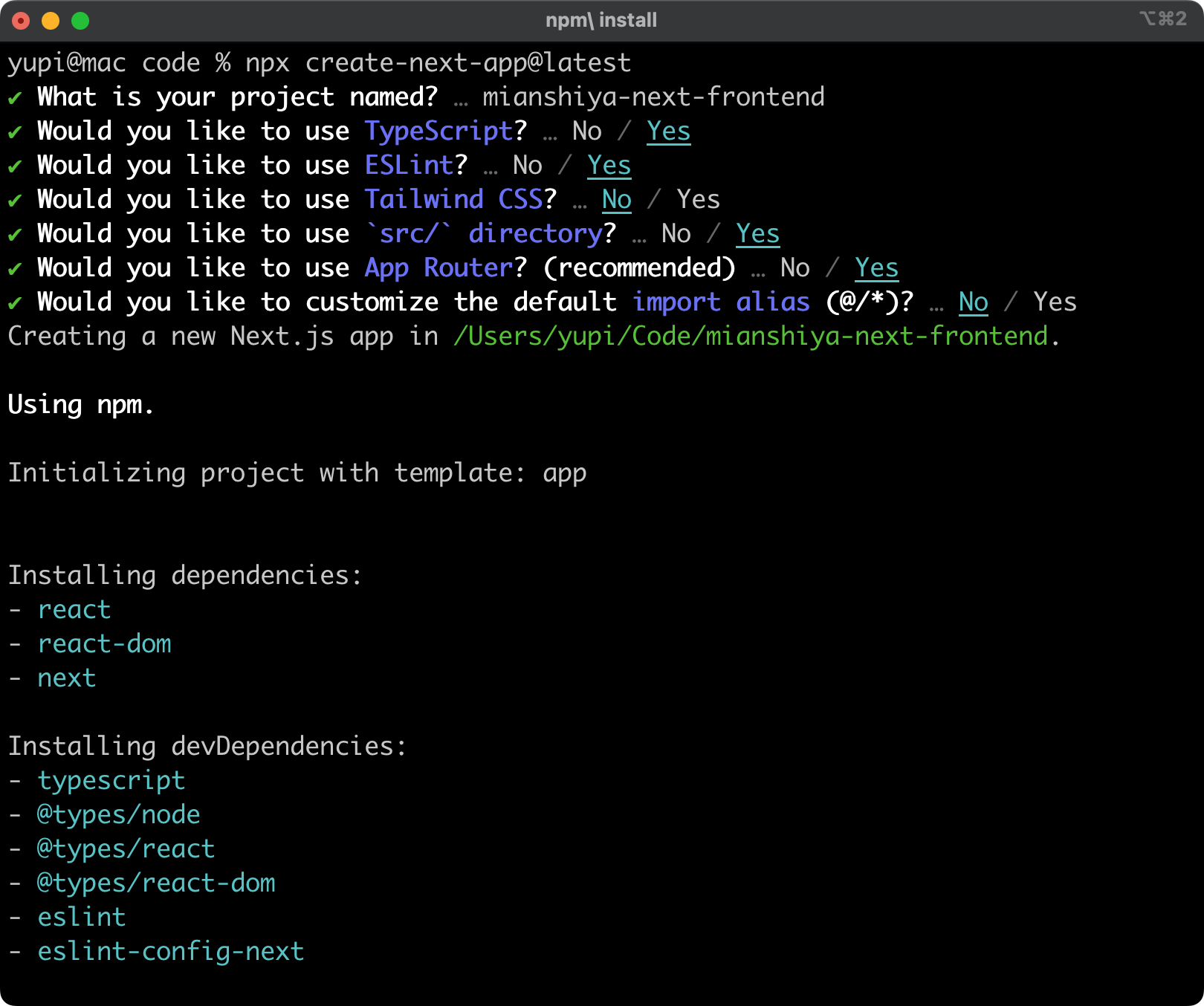This screenshot has height=1006, width=1204.
Task: Zoom the terminal with the green button
Action: tap(80, 21)
